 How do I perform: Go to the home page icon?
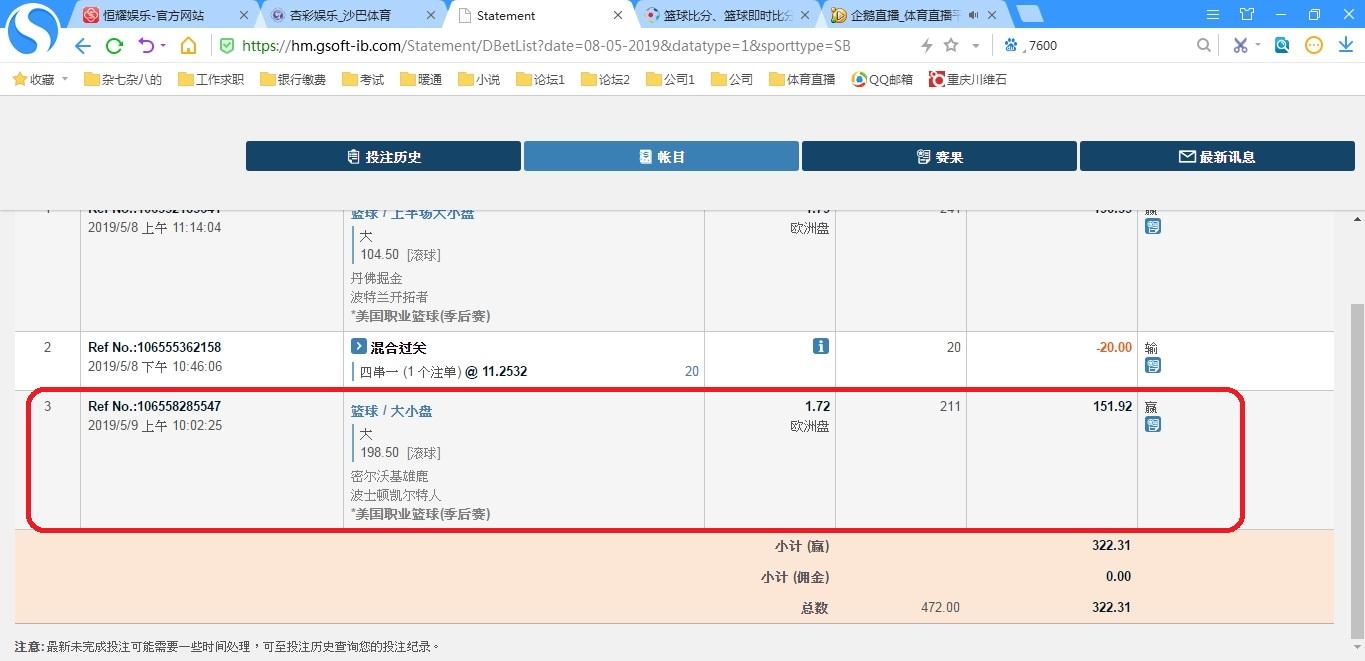(x=188, y=46)
